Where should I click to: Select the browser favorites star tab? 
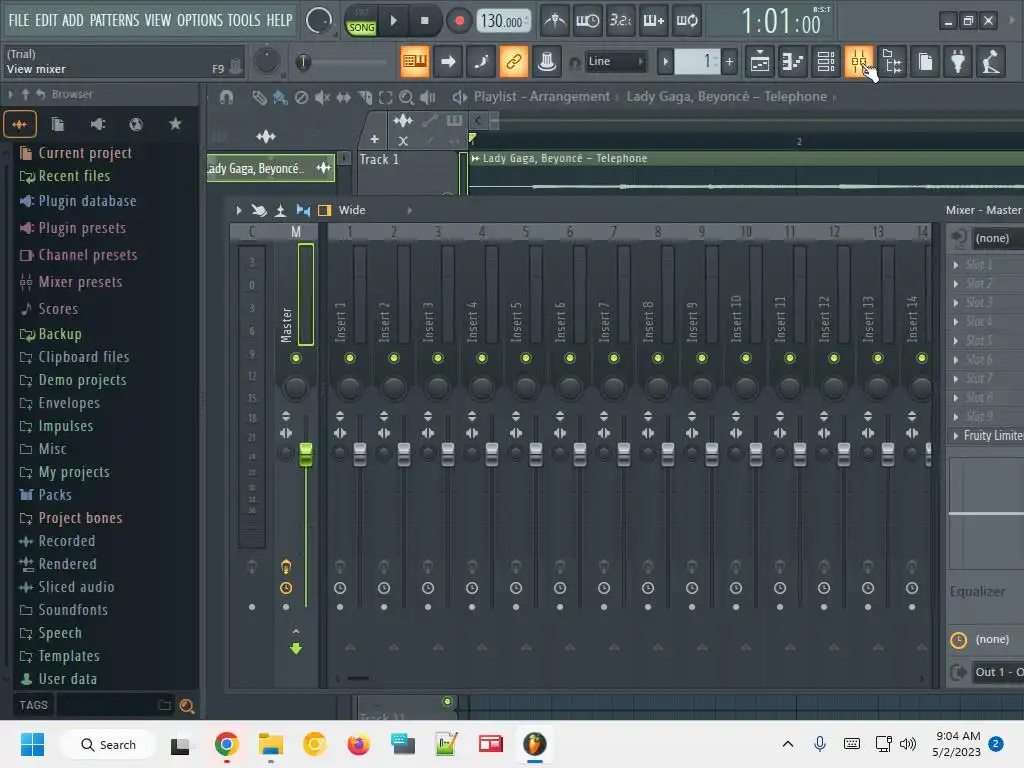pos(175,123)
